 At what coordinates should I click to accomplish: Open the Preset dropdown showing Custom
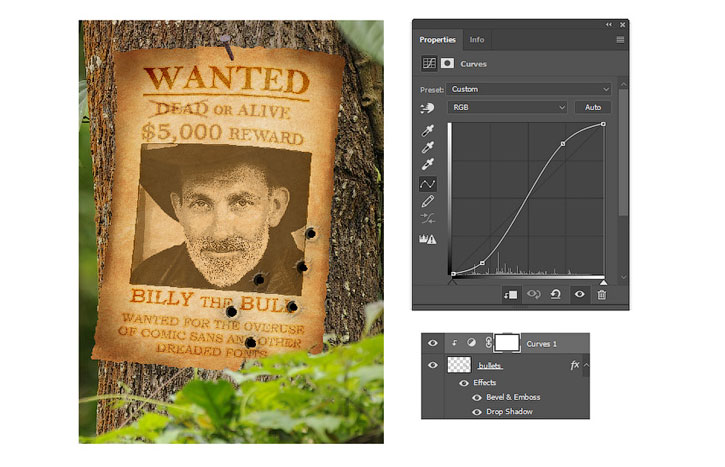click(529, 89)
